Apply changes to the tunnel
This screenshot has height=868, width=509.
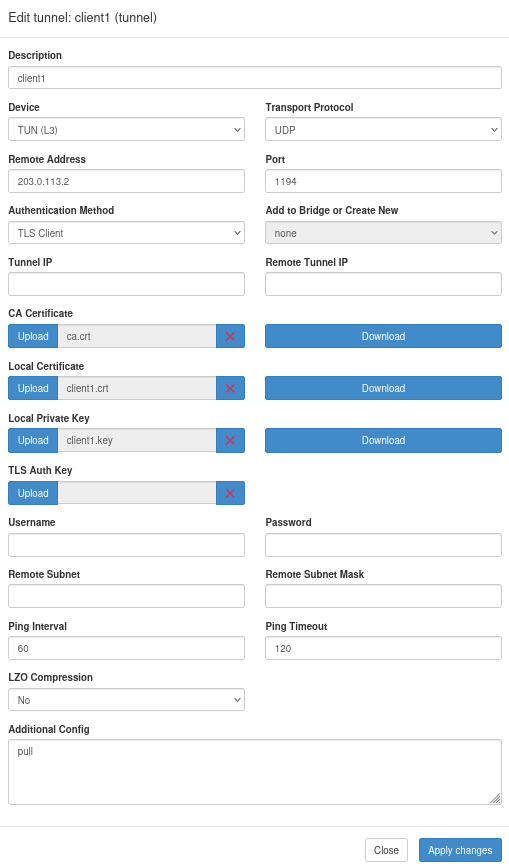point(460,850)
